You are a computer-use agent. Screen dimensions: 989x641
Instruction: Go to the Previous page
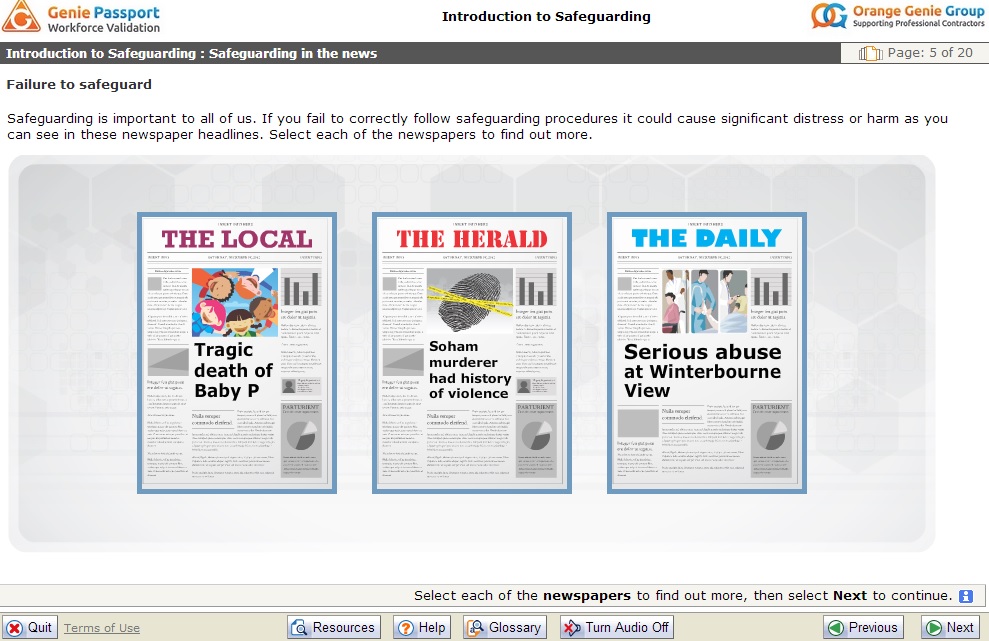[x=863, y=627]
